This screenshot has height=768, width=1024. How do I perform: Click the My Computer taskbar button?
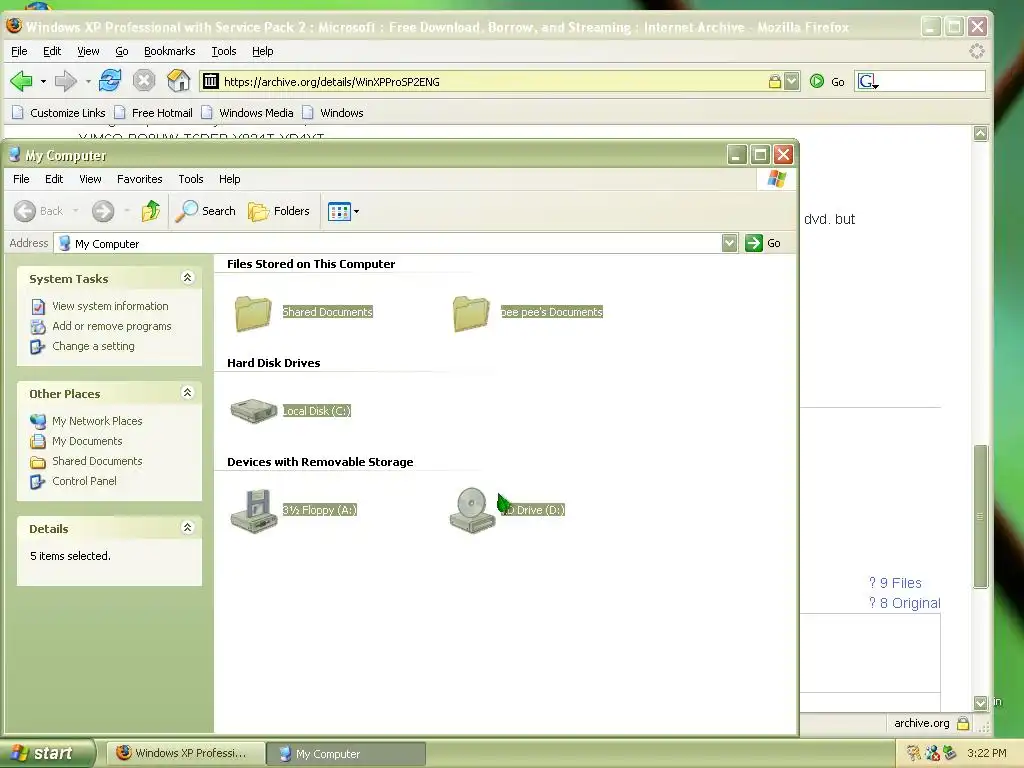pos(346,754)
